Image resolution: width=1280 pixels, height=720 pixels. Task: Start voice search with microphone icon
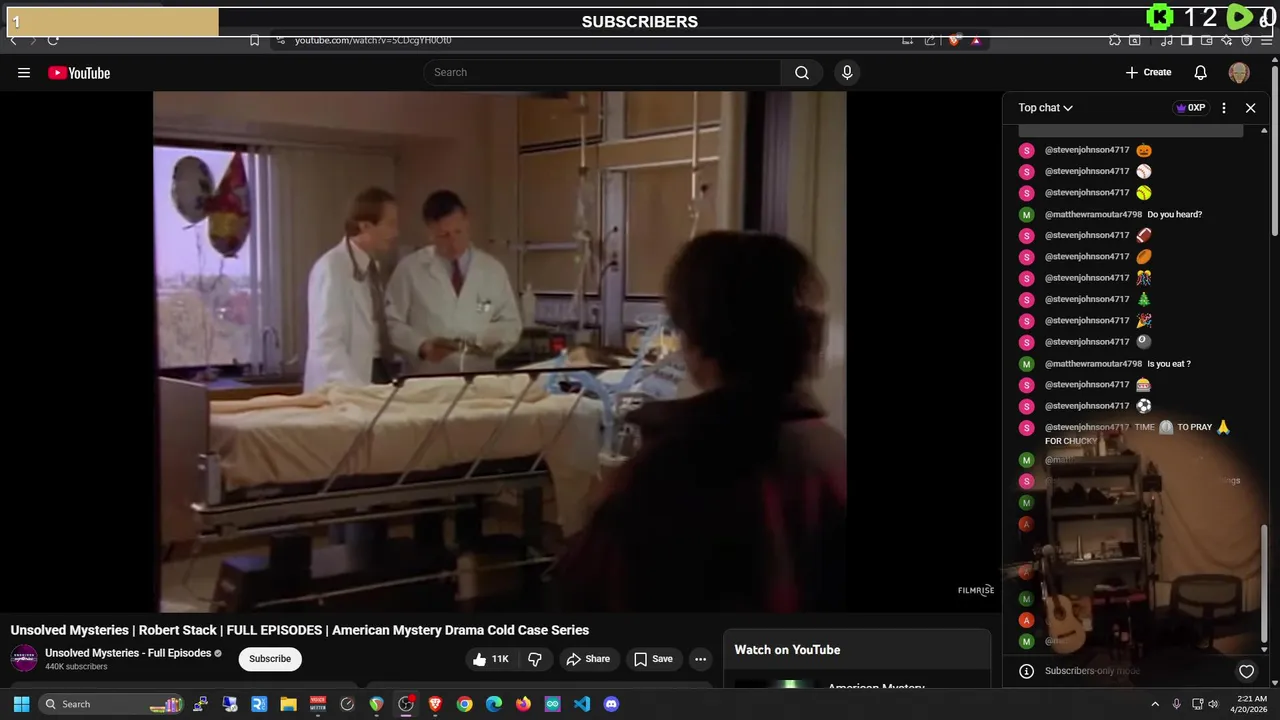[847, 72]
